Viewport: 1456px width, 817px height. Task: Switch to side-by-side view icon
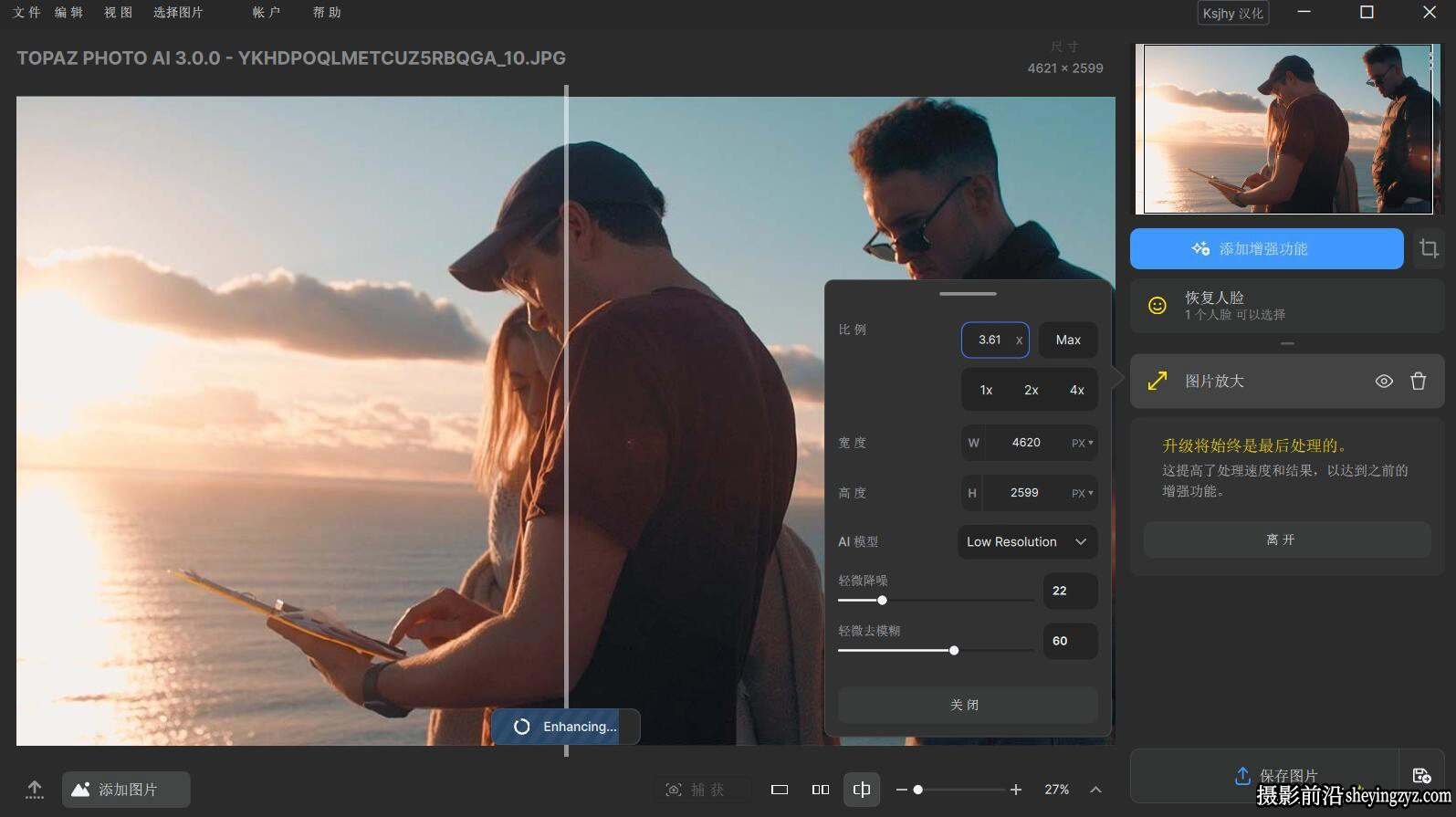pos(821,790)
